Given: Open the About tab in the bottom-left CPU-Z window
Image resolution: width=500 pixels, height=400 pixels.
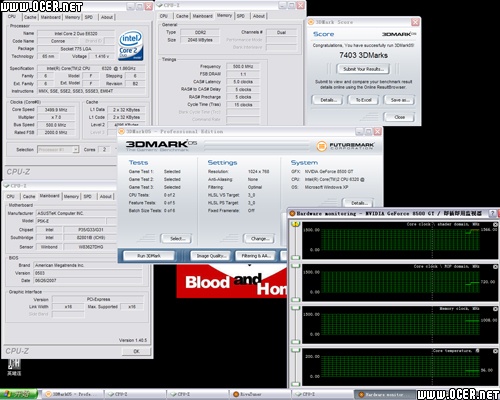Looking at the screenshot, I should (106, 197).
